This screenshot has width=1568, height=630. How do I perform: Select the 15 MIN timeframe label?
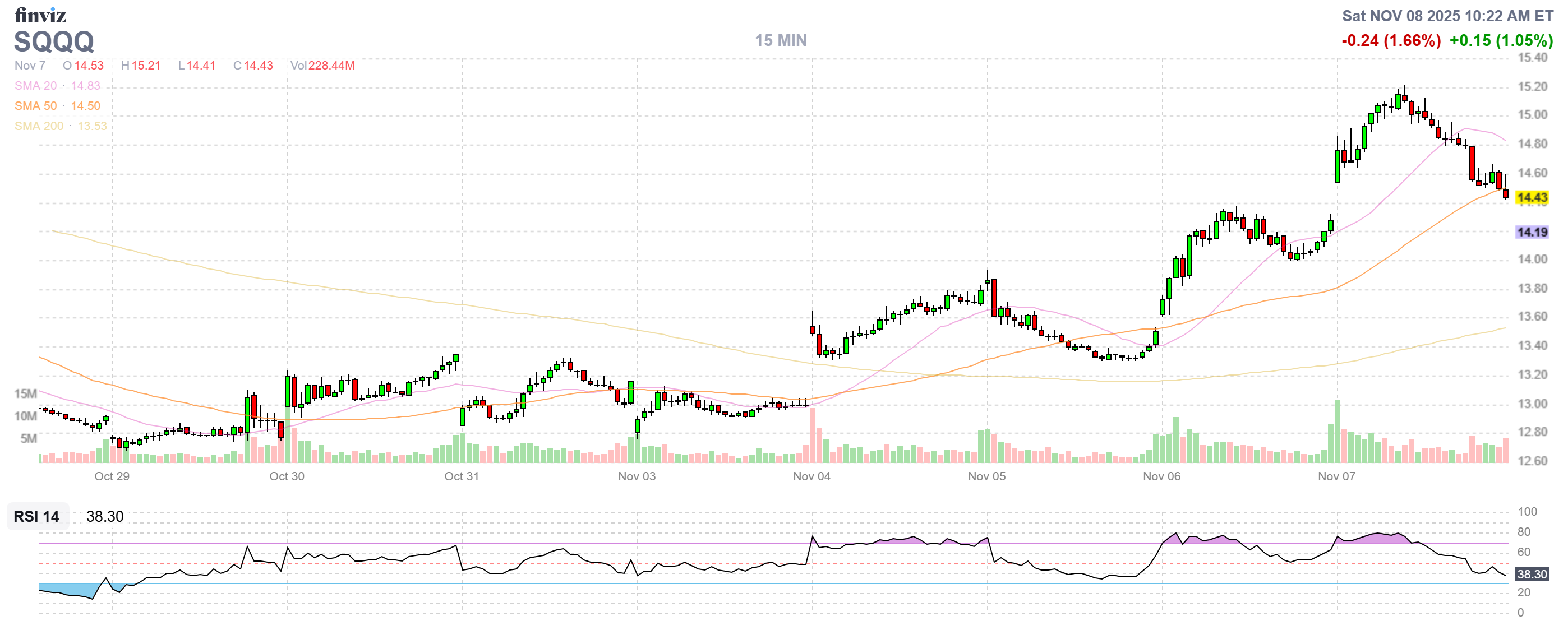[x=780, y=40]
